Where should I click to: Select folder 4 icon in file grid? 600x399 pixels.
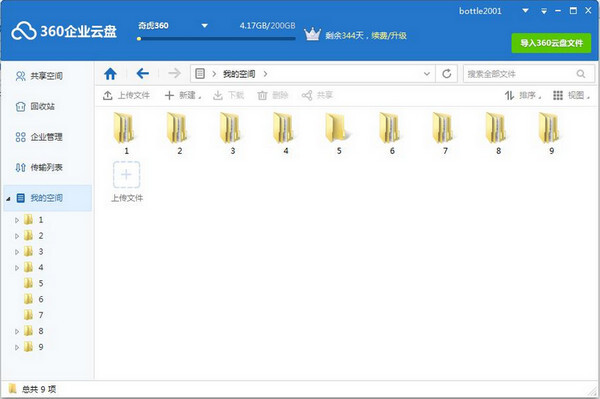point(283,128)
